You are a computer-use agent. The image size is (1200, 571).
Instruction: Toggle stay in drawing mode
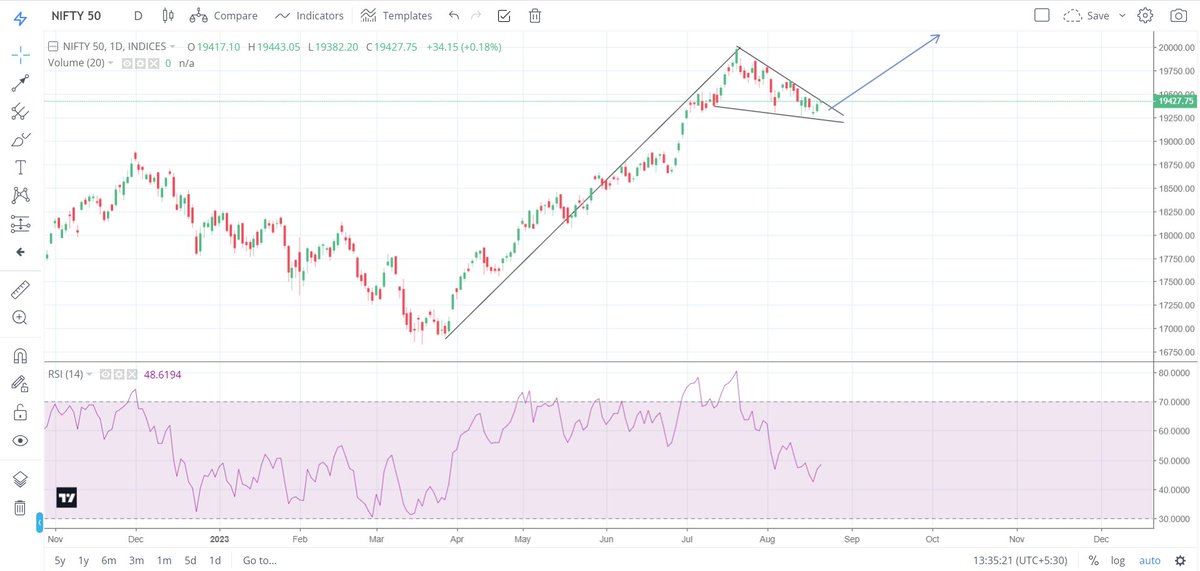(x=19, y=384)
